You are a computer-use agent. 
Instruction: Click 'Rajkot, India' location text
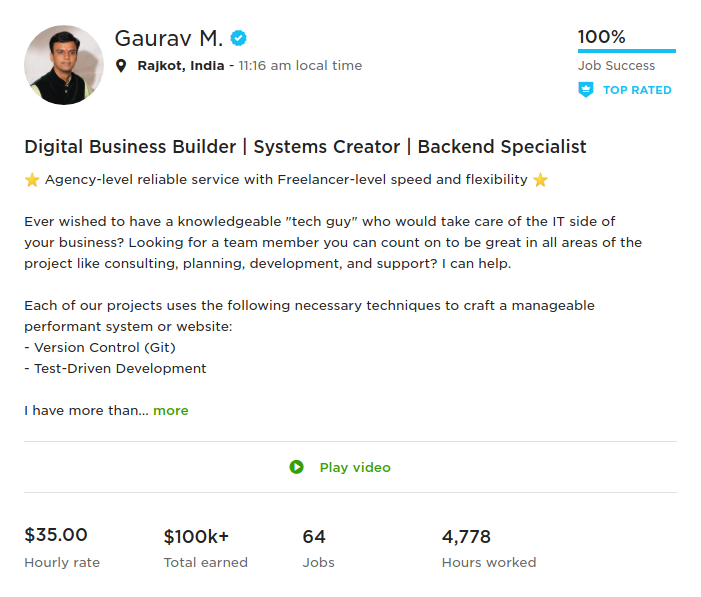click(x=181, y=66)
